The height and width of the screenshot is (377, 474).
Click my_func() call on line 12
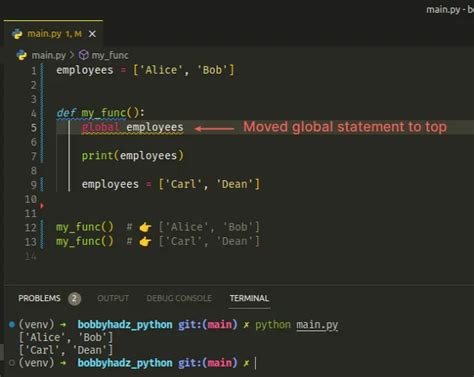[x=85, y=227]
